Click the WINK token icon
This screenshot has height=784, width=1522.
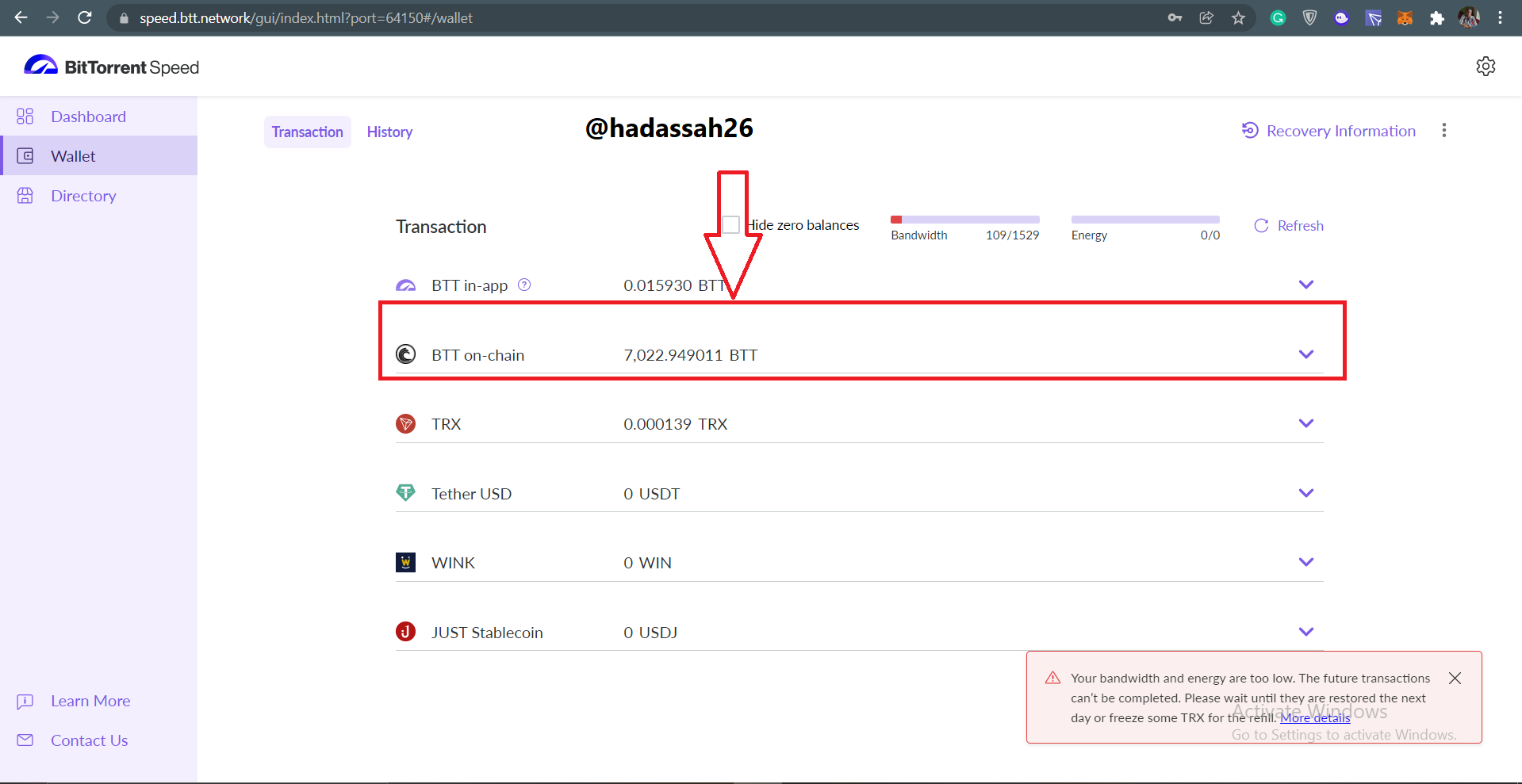pos(406,562)
